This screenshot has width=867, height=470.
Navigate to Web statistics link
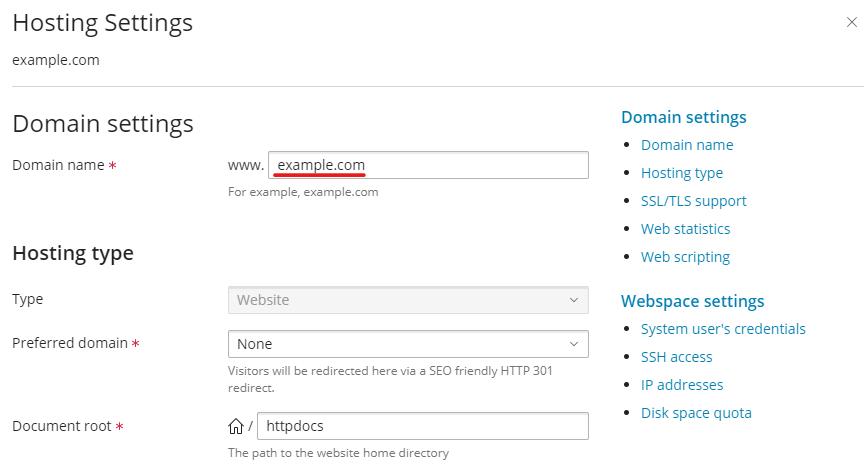point(685,229)
